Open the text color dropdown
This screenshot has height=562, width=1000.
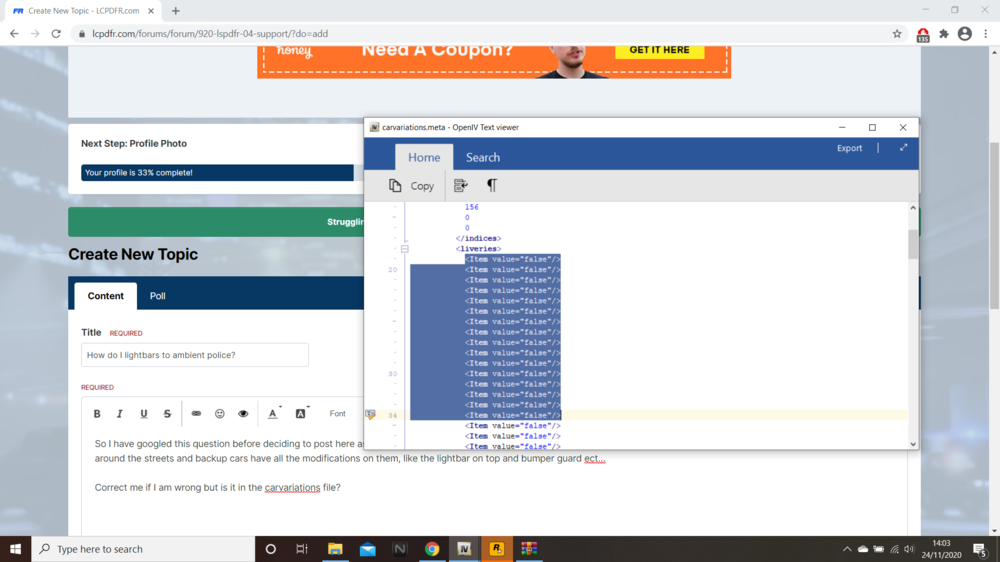274,414
